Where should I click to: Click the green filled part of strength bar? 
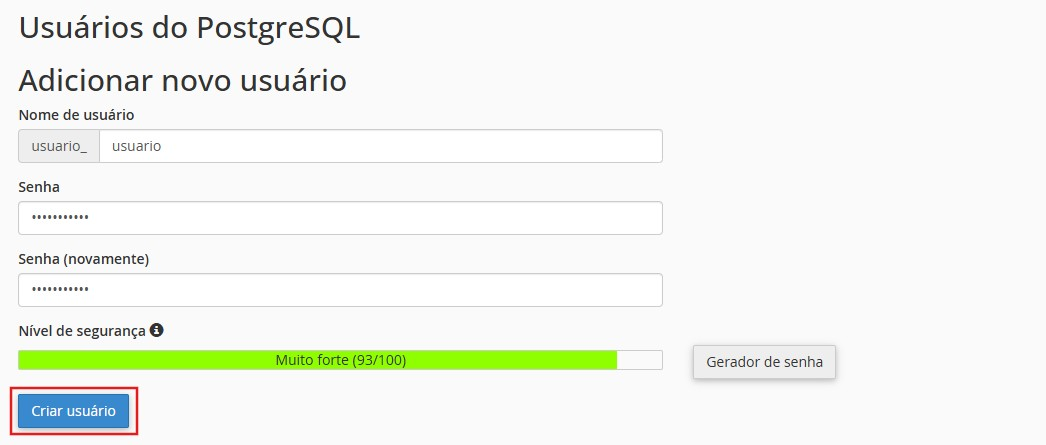pyautogui.click(x=318, y=360)
